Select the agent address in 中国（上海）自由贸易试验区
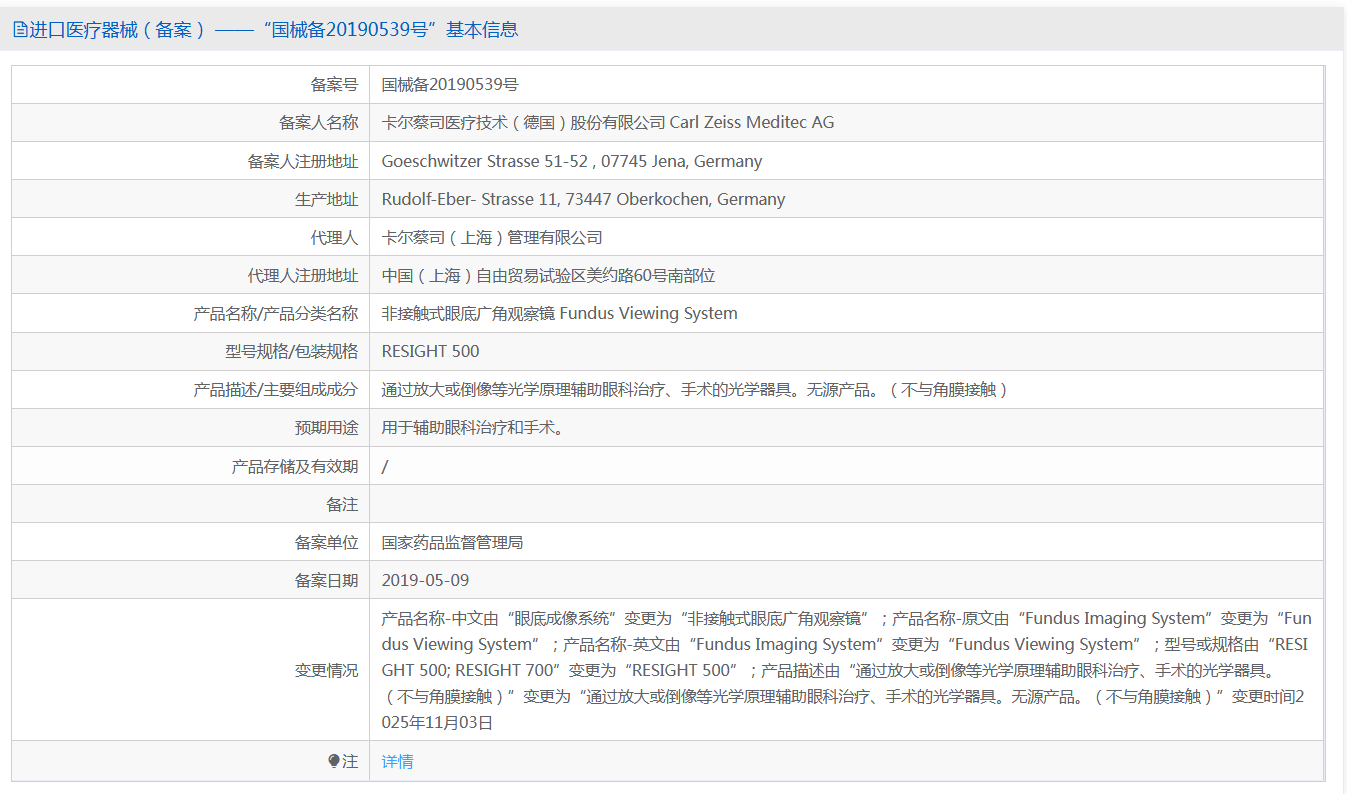This screenshot has height=794, width=1347. tap(549, 275)
